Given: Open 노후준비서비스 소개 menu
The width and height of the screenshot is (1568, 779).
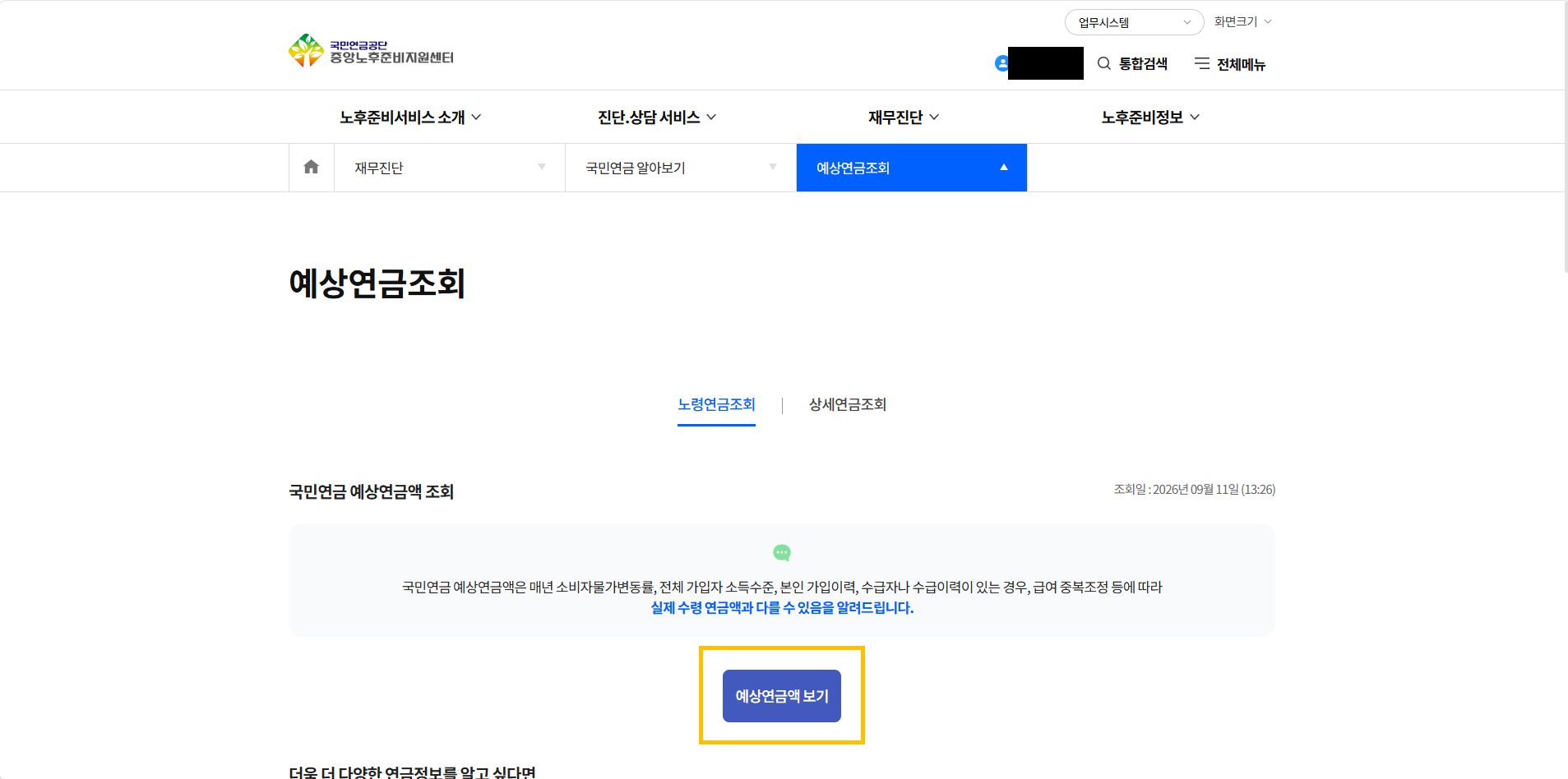Looking at the screenshot, I should click(410, 118).
